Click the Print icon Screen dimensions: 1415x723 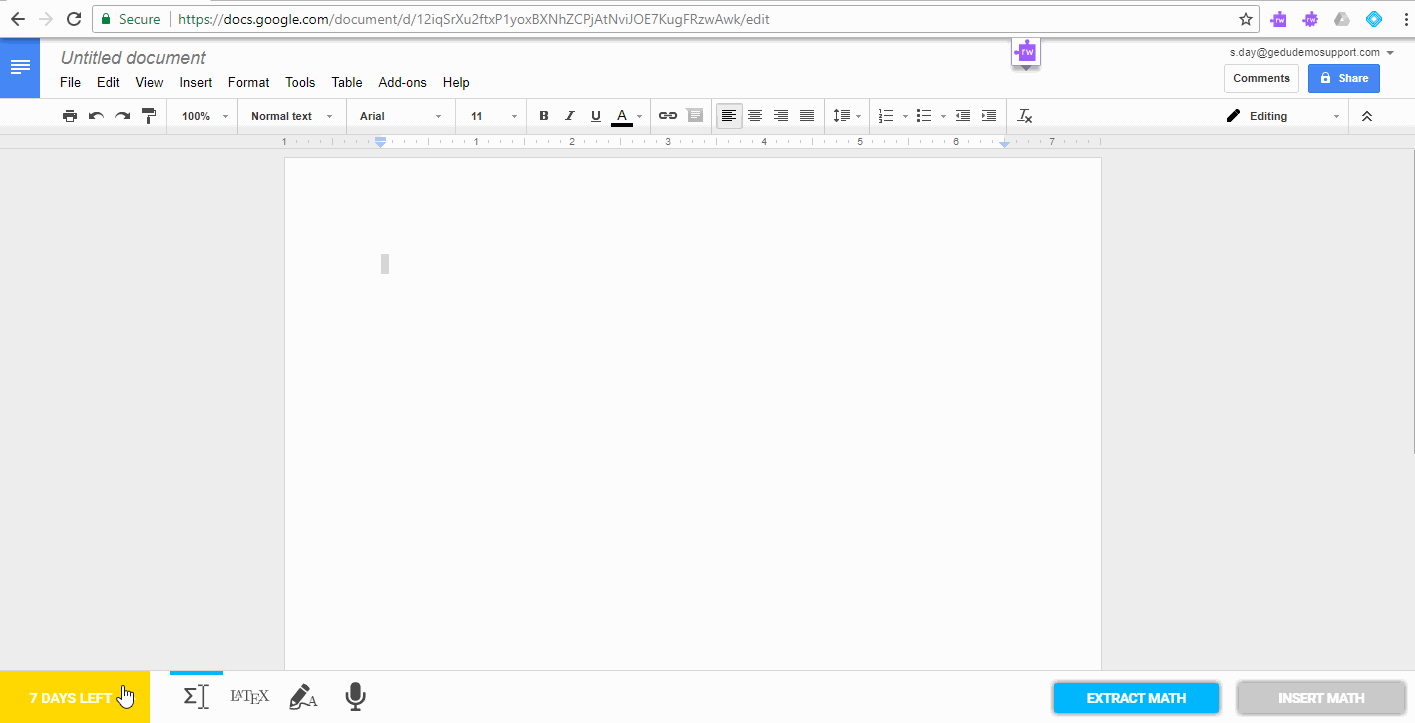[x=70, y=116]
